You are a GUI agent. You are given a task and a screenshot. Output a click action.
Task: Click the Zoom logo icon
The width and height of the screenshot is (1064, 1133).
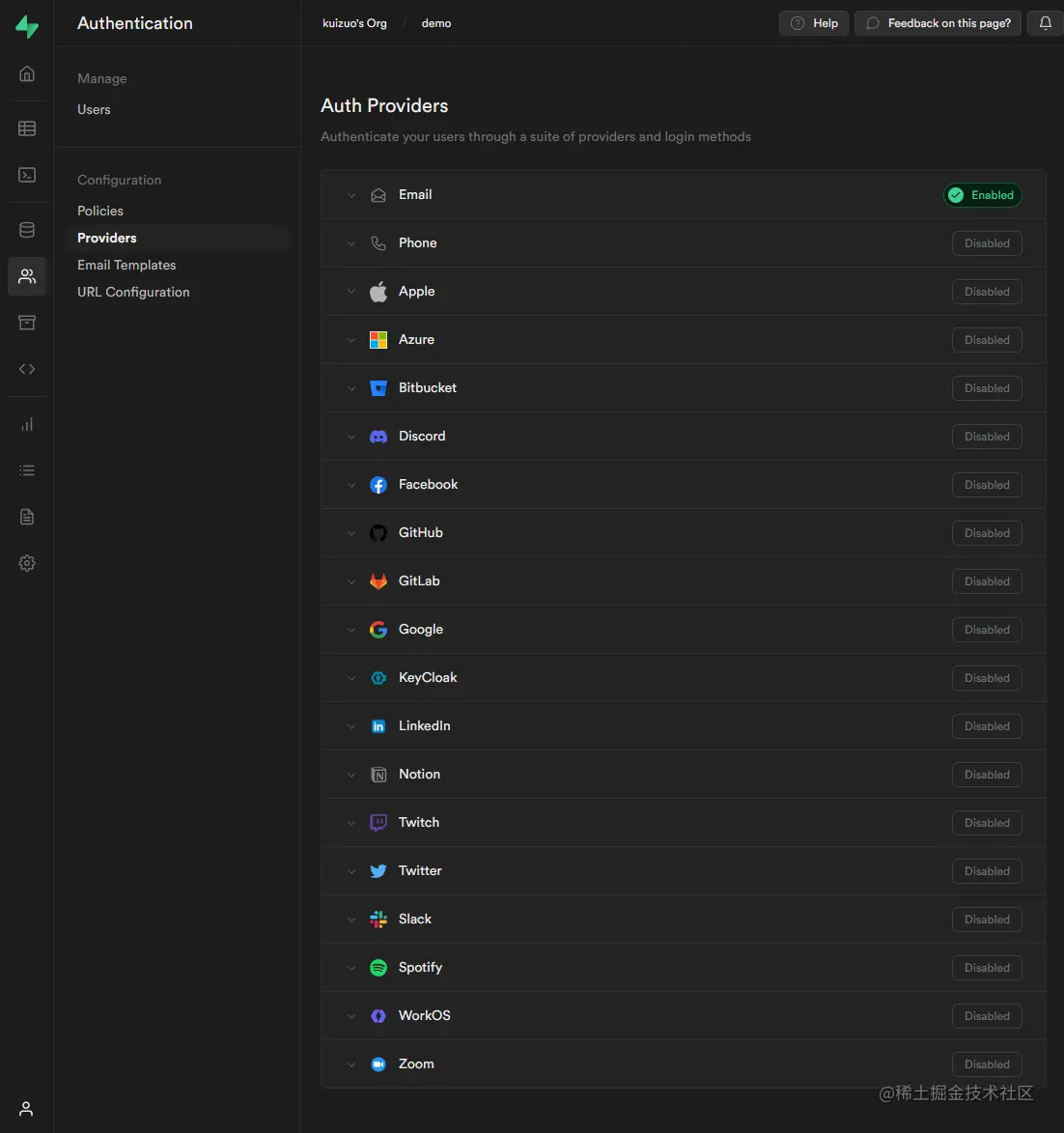point(378,1064)
